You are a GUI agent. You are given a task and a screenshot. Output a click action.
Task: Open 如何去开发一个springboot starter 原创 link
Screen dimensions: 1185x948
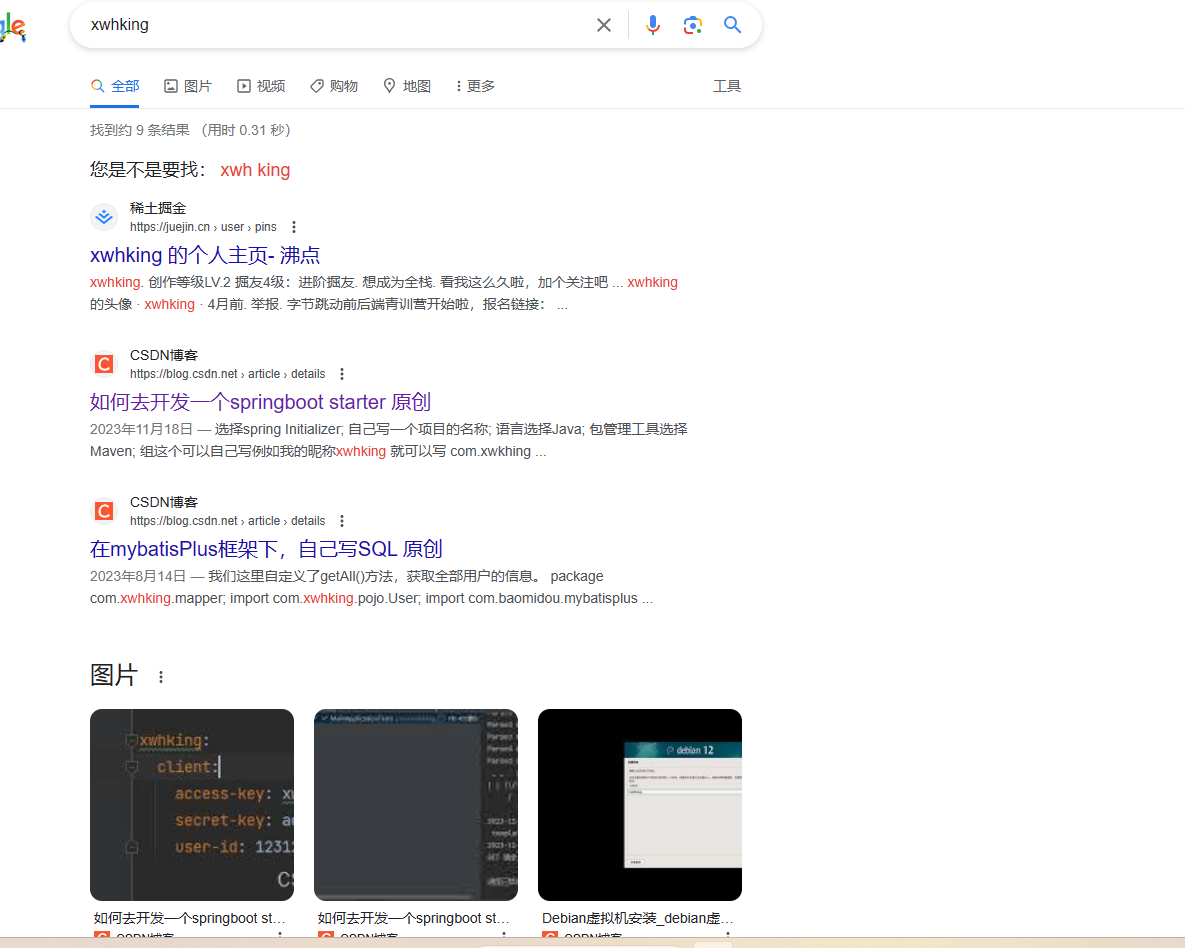coord(260,401)
